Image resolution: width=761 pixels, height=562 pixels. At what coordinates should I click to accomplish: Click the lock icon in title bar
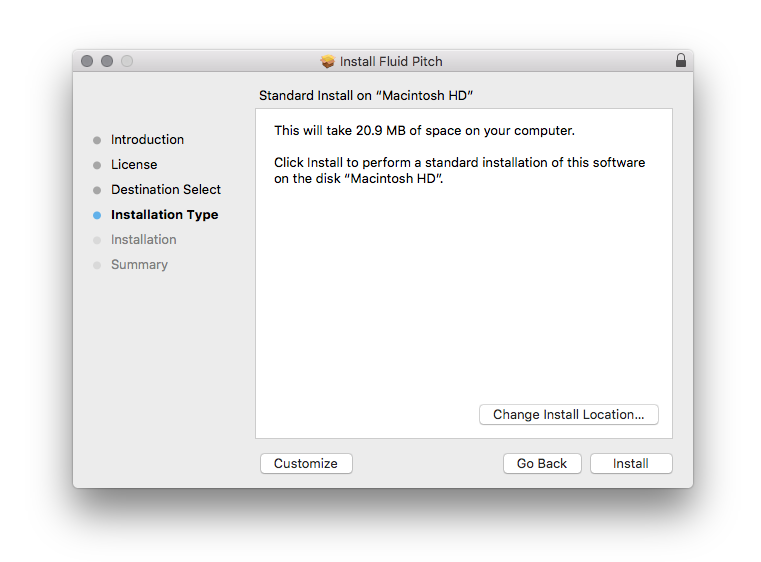pos(681,61)
